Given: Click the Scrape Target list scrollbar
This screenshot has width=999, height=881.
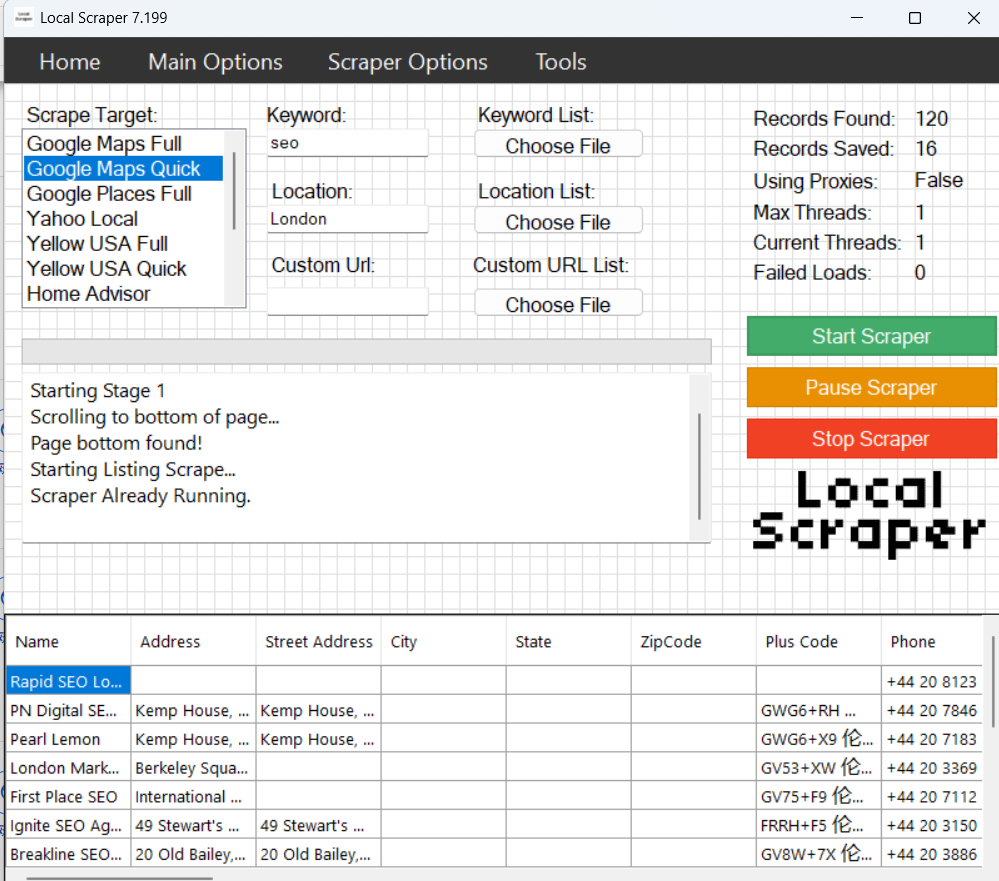Looking at the screenshot, I should click(234, 191).
